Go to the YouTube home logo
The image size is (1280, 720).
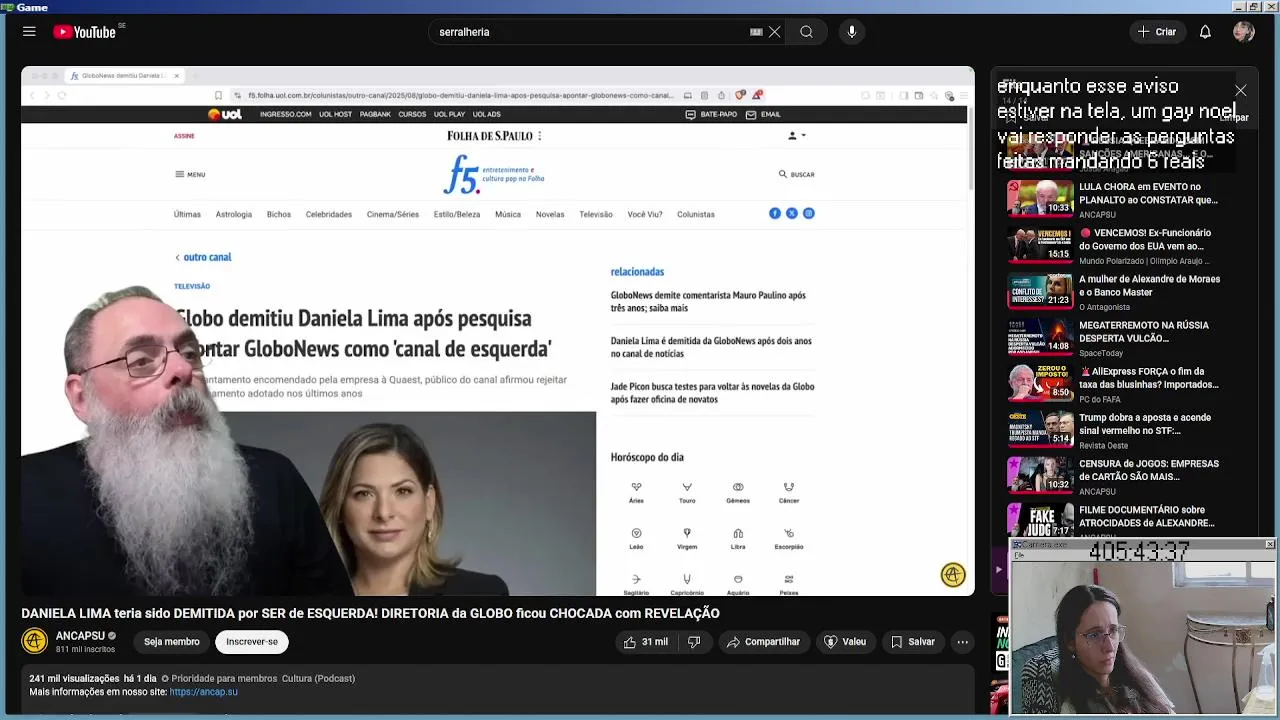point(85,32)
